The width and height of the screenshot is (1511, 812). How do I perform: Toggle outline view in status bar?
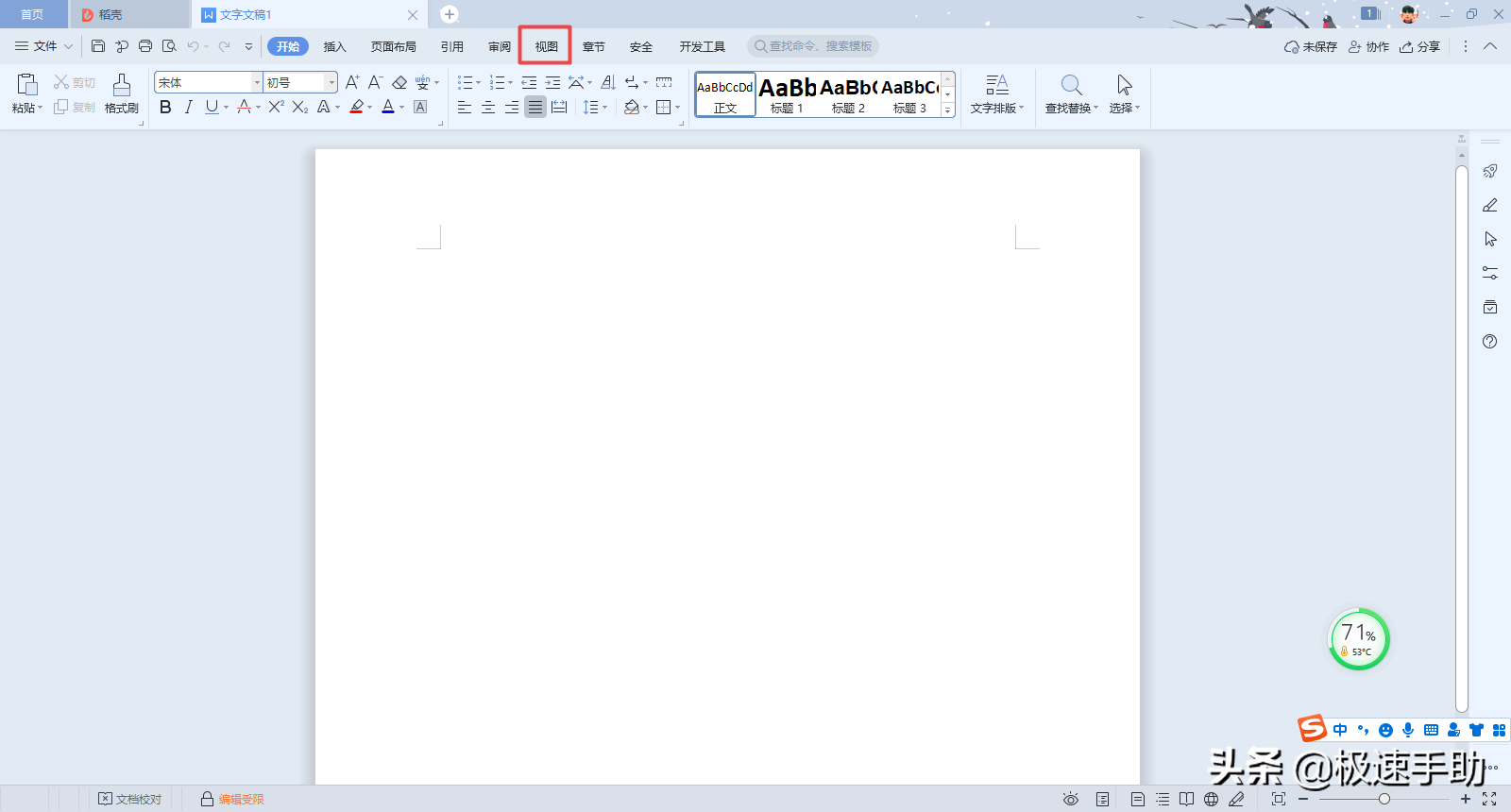1162,799
